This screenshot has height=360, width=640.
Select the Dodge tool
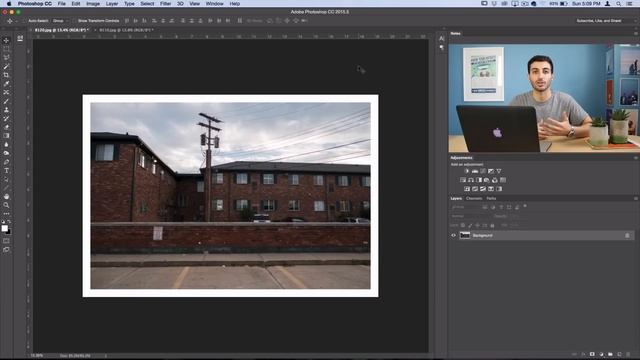coord(6,153)
